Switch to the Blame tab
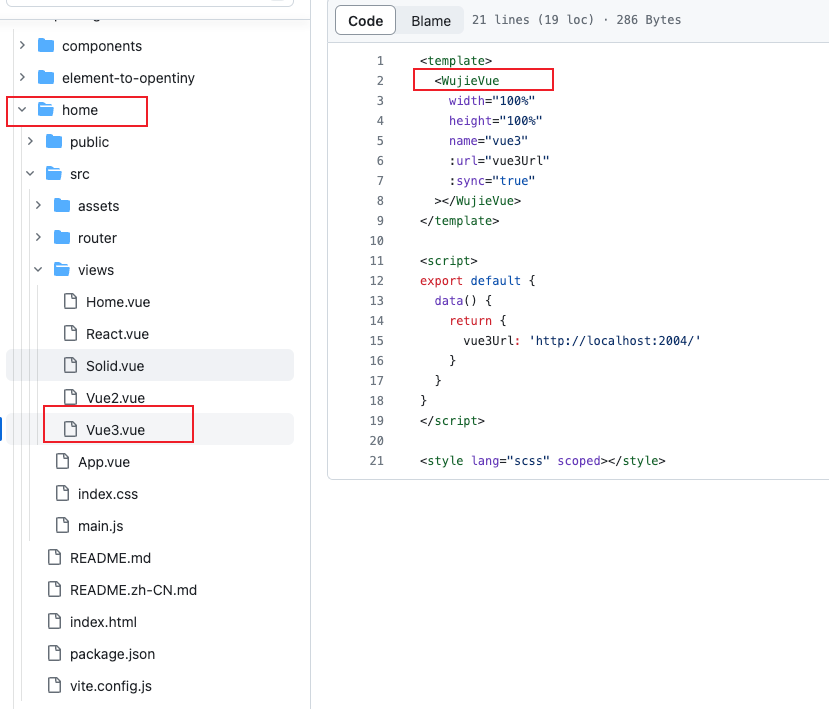The image size is (829, 709). [x=431, y=20]
